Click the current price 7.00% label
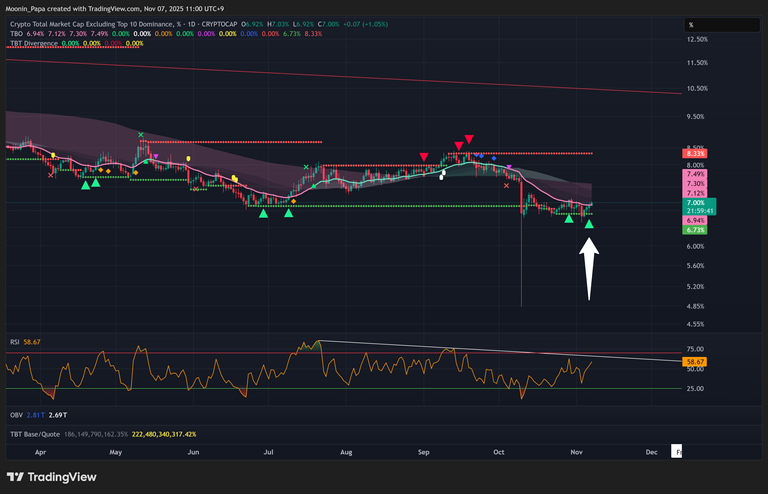Screen dimensions: 768x494 click(x=695, y=202)
